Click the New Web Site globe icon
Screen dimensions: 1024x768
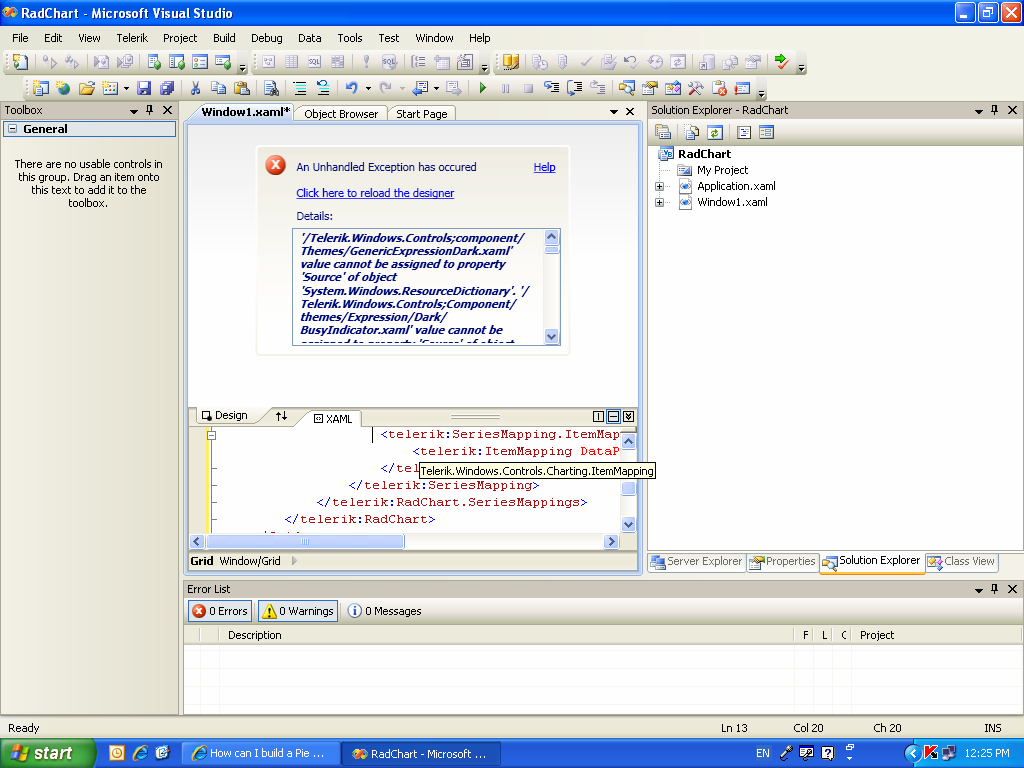pyautogui.click(x=63, y=88)
